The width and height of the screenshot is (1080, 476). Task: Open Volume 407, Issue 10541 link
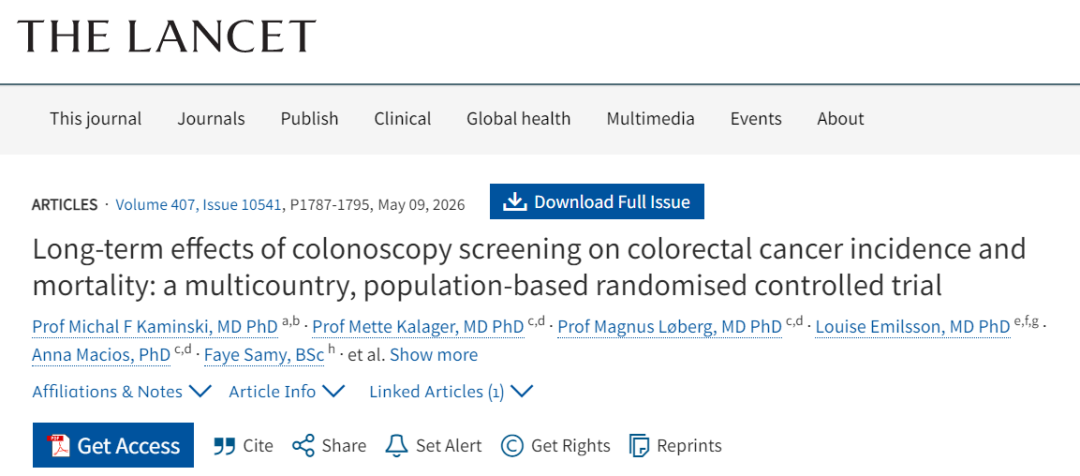(x=198, y=205)
